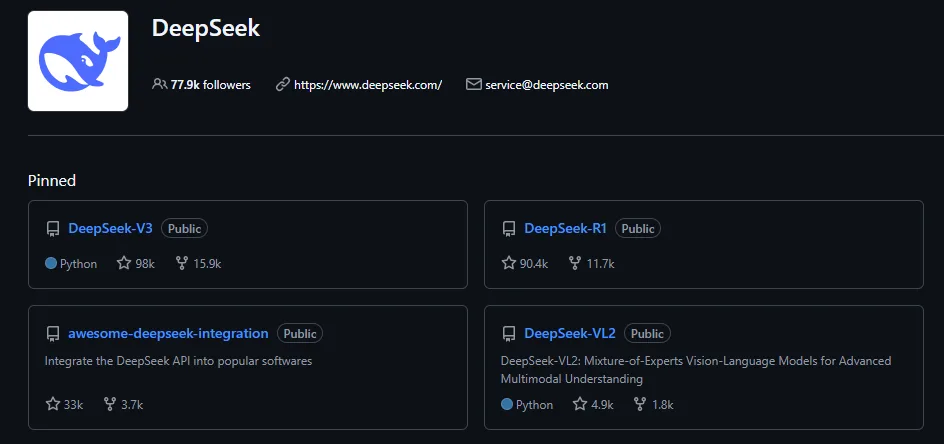This screenshot has width=944, height=444.
Task: Click the Pinned section heading
Action: point(52,180)
